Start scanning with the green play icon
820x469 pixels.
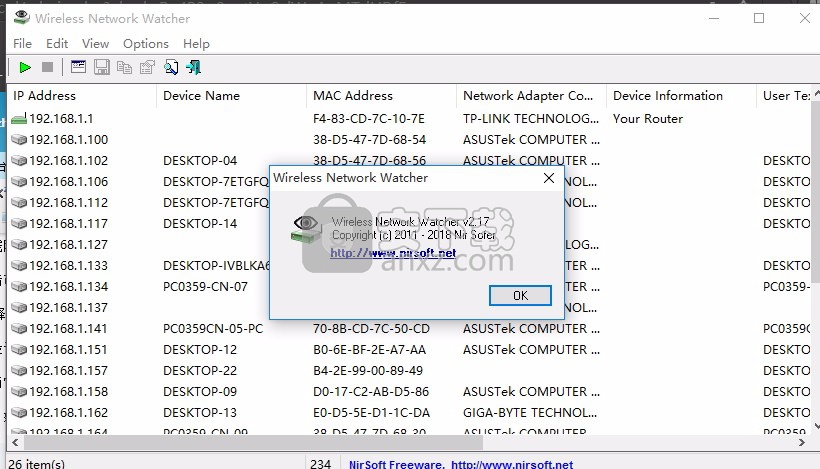25,67
